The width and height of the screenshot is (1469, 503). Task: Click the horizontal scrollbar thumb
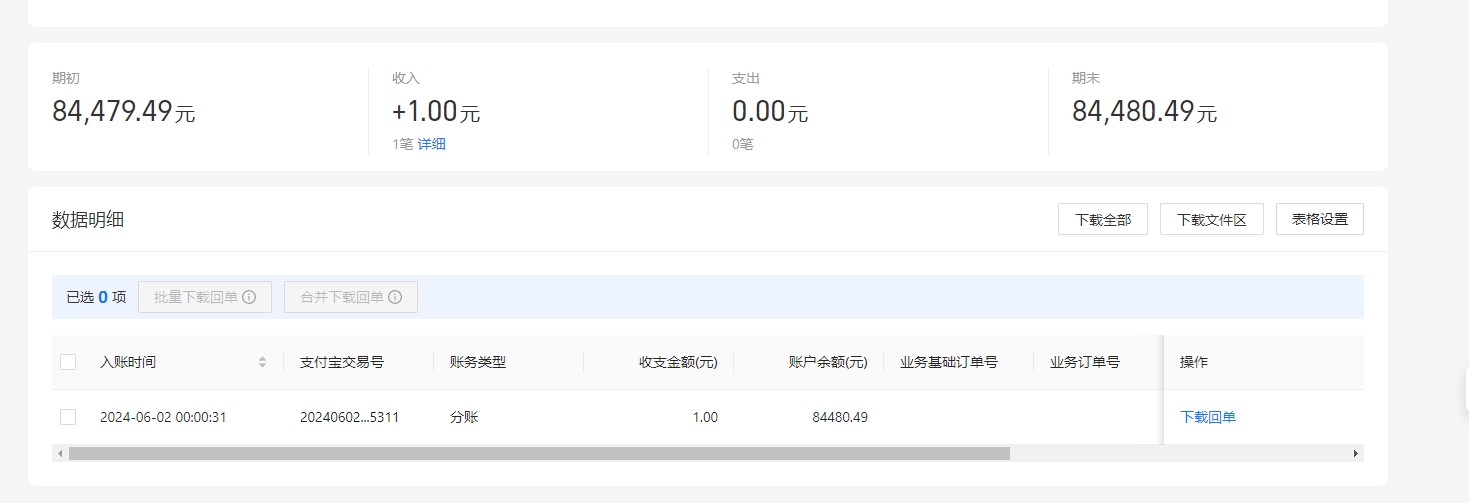[539, 453]
